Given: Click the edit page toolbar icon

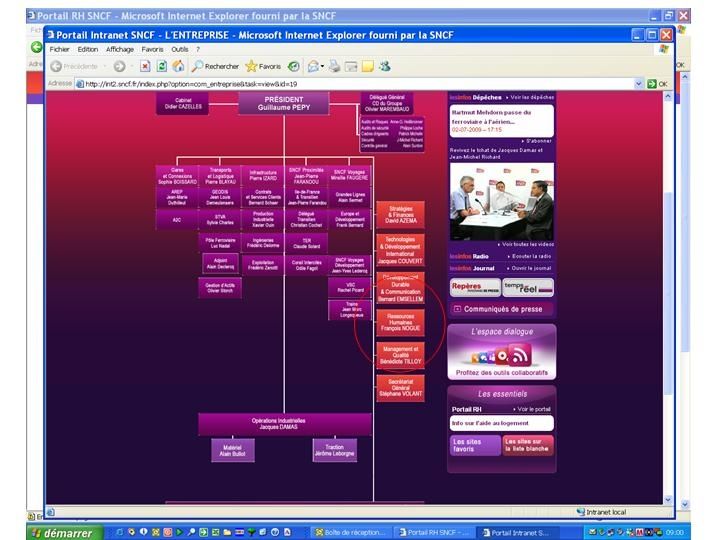Looking at the screenshot, I should tap(351, 67).
